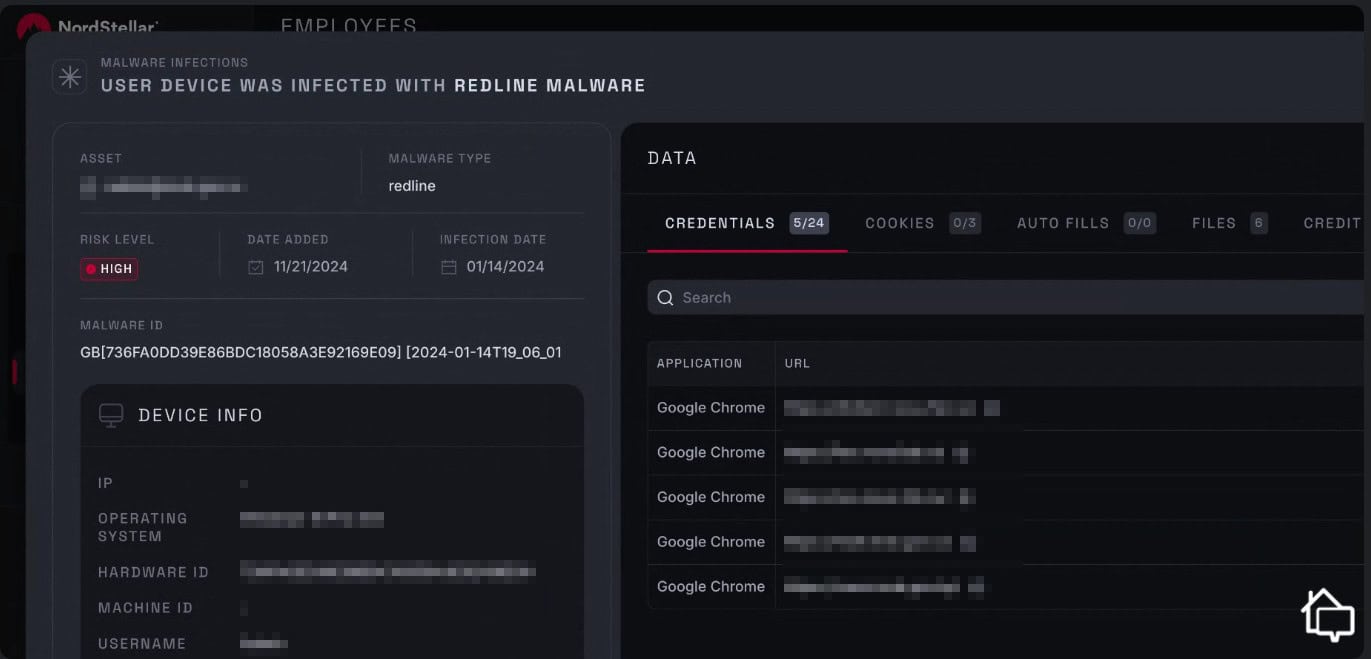Viewport: 1371px width, 659px height.
Task: Click the malware infections asterisk icon
Action: [70, 77]
